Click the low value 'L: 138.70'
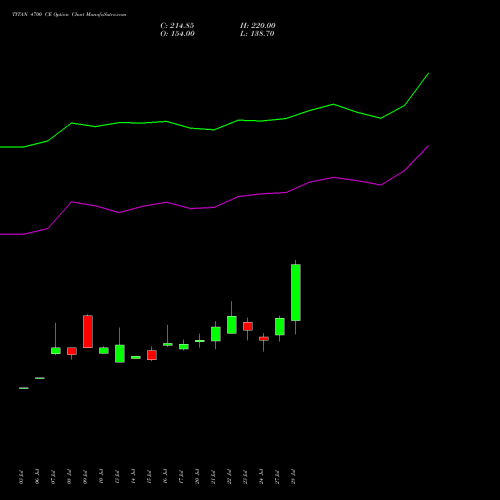This screenshot has height=500, width=500. pyautogui.click(x=257, y=34)
